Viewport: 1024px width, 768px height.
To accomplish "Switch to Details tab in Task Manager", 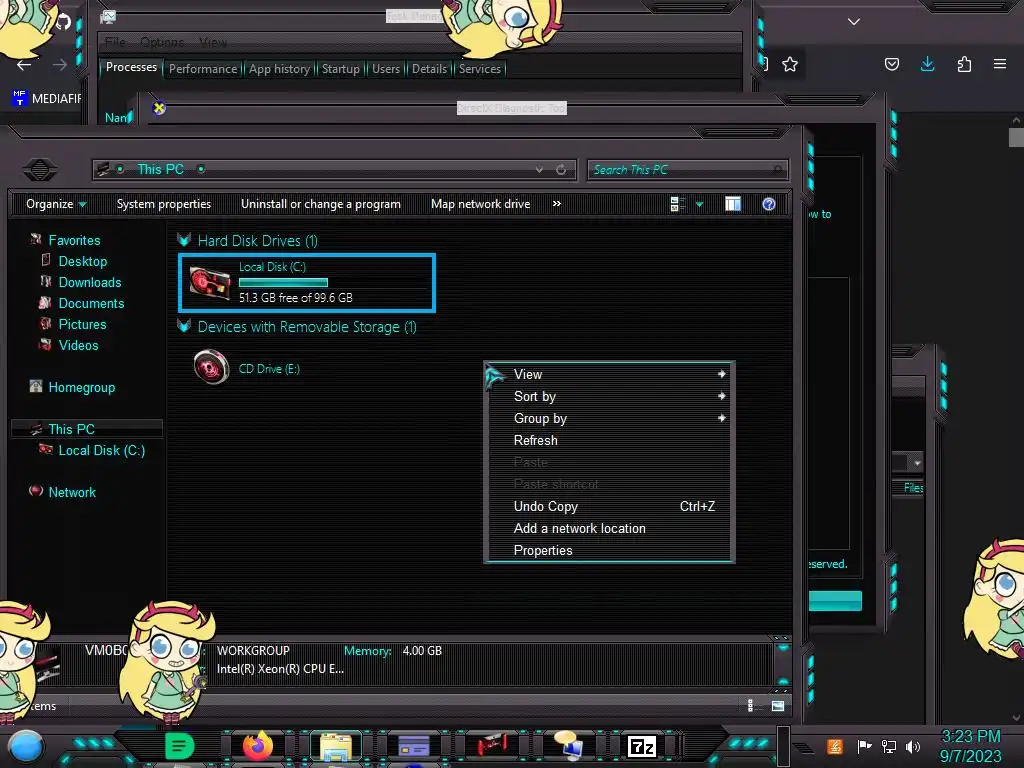I will pyautogui.click(x=429, y=69).
